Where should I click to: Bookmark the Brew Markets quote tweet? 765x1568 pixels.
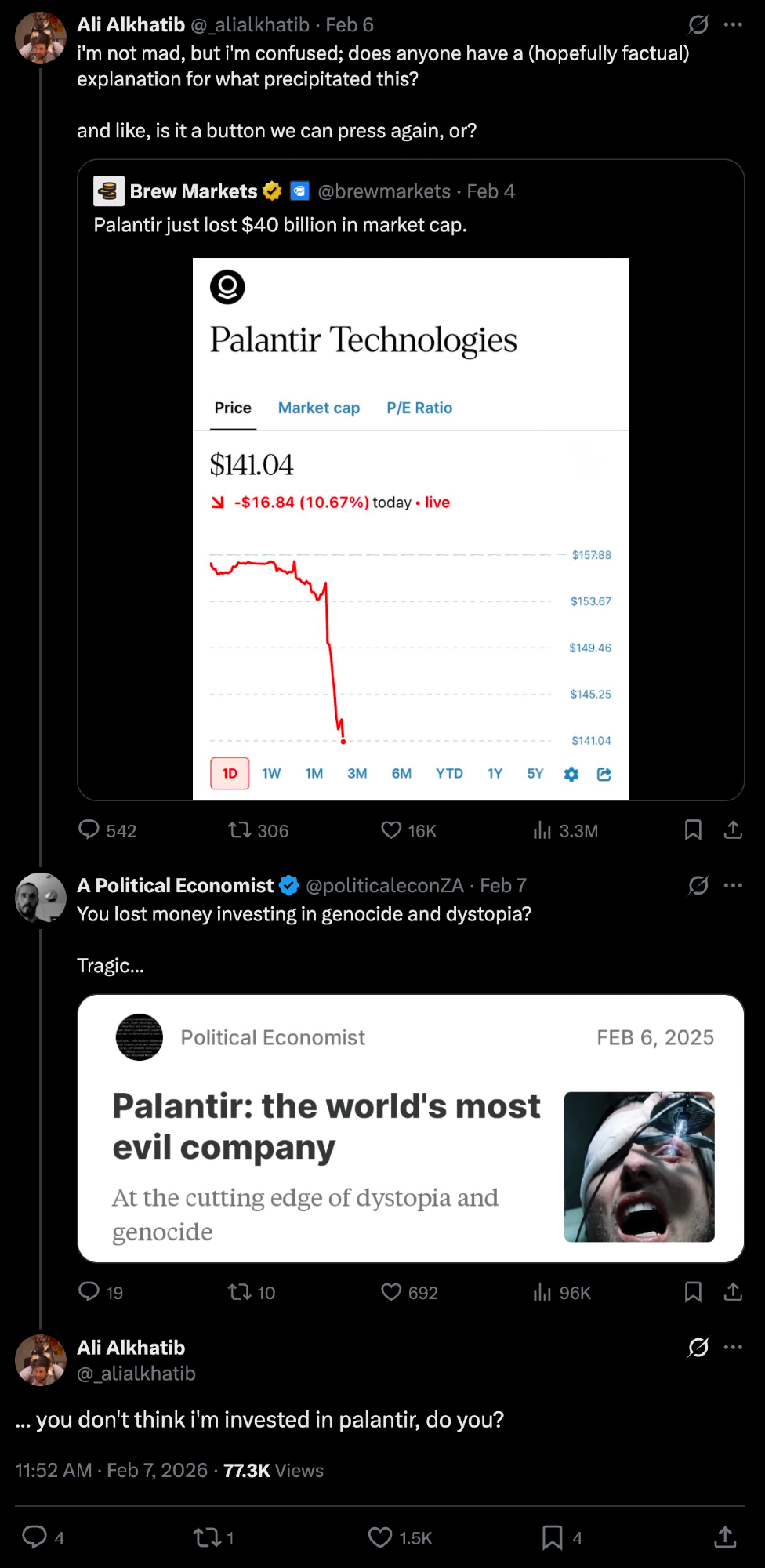tap(693, 830)
